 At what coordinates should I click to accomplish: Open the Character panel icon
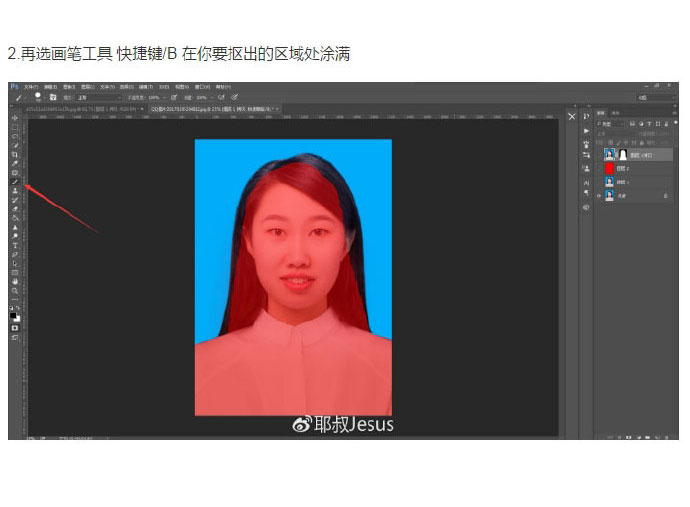[586, 183]
